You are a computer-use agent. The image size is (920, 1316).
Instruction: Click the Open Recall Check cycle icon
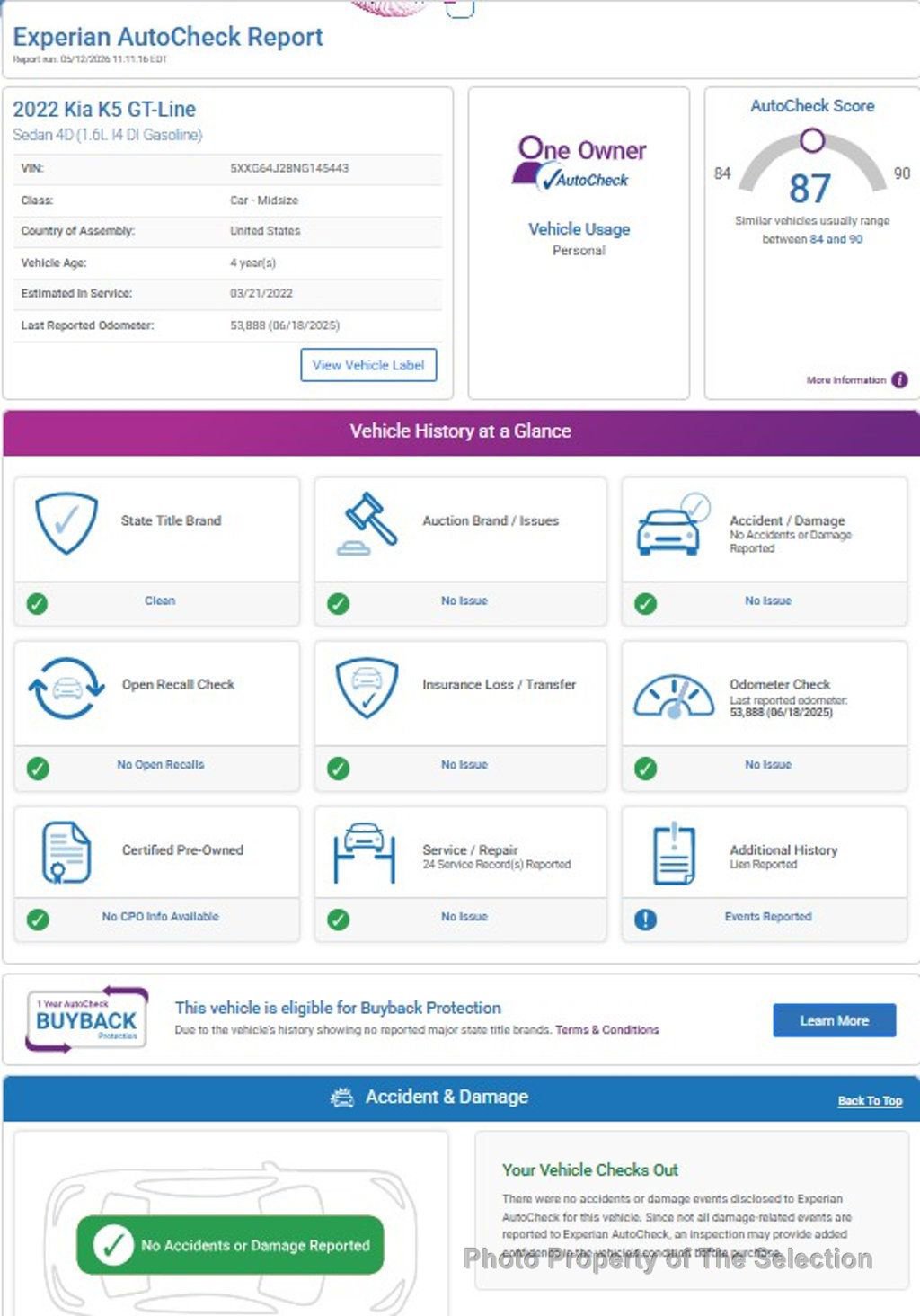click(66, 688)
